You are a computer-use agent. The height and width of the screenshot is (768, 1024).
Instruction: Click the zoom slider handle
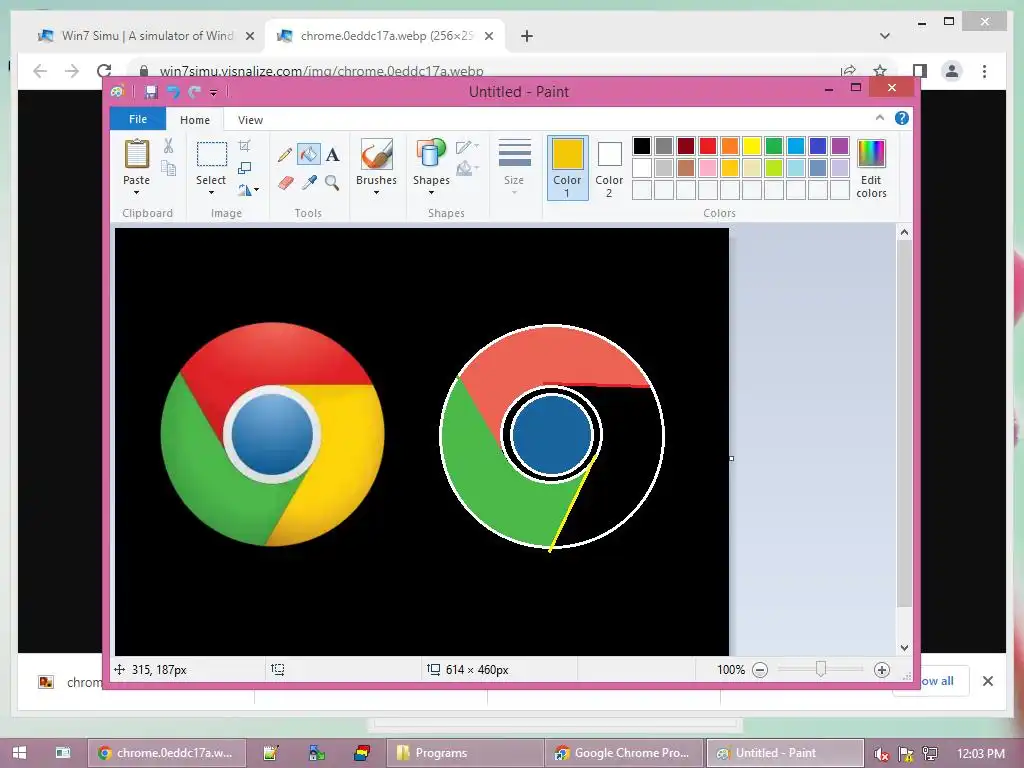[821, 669]
